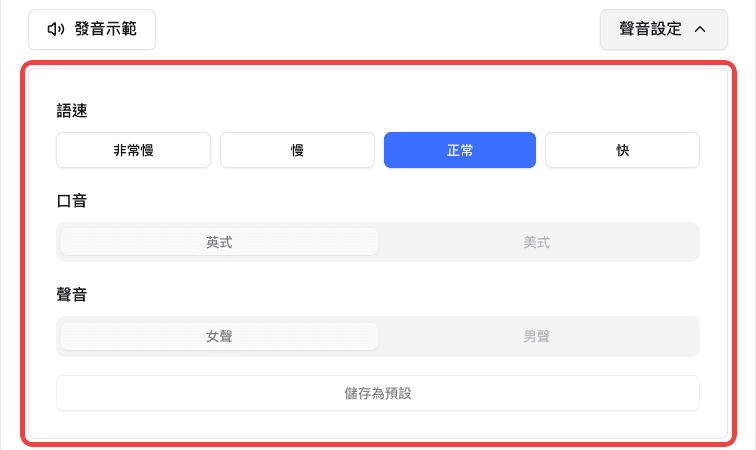Choose the 女聲 voice
The height and width of the screenshot is (450, 756).
(219, 336)
